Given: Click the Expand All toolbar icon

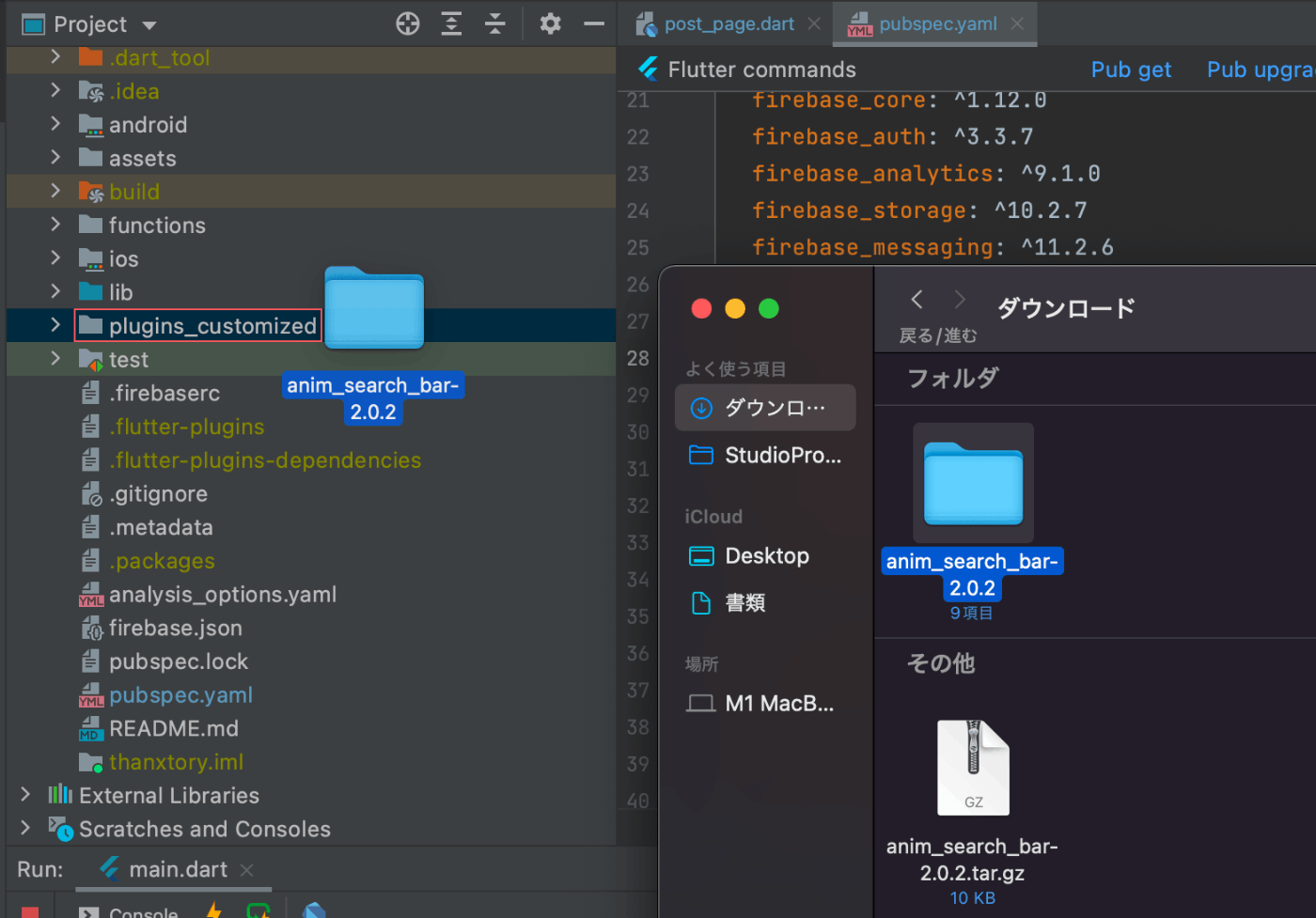Looking at the screenshot, I should point(451,23).
